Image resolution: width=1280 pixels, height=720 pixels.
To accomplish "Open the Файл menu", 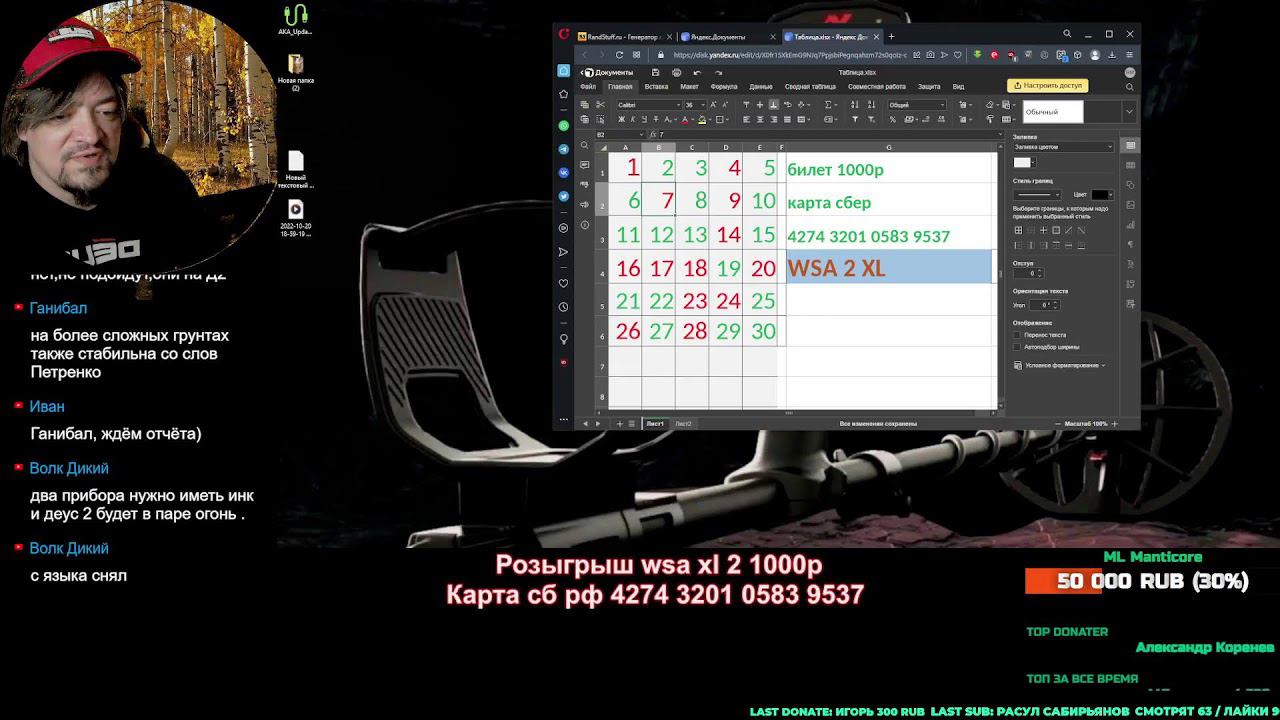I will [588, 87].
